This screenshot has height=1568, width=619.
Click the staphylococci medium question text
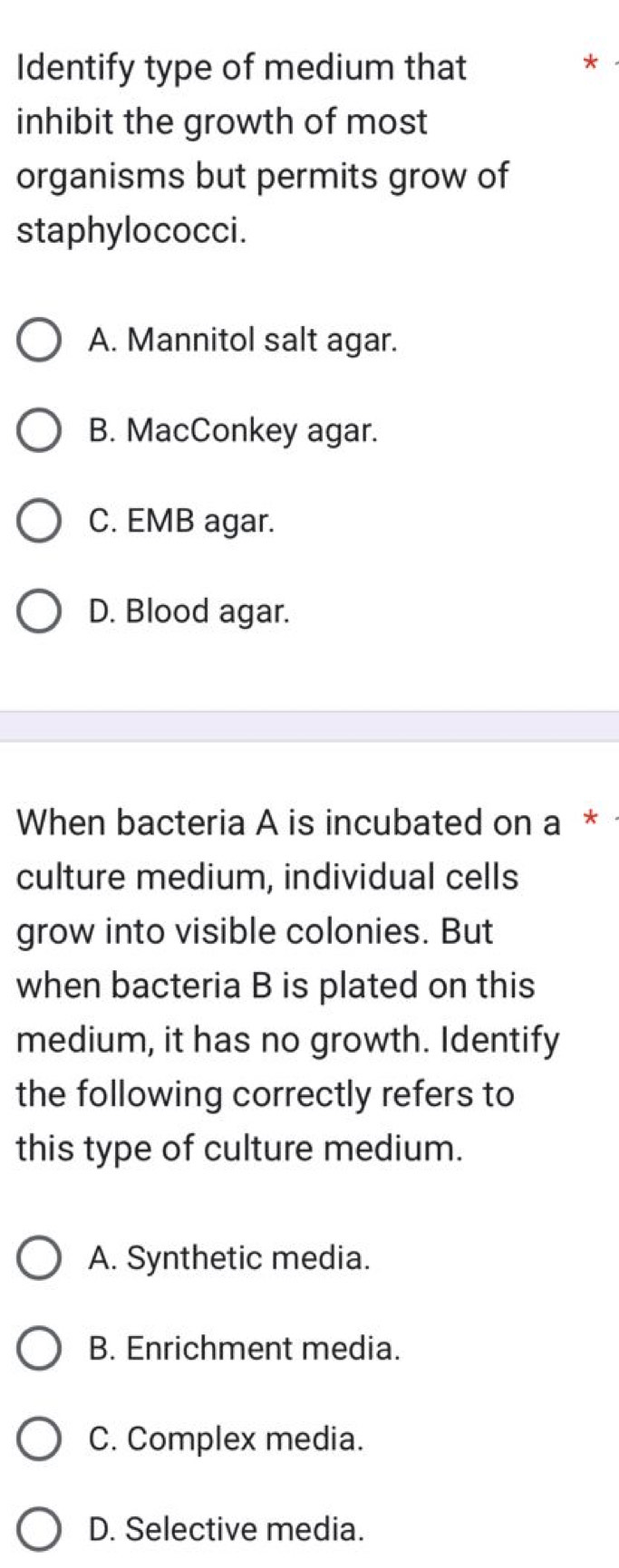point(263,149)
